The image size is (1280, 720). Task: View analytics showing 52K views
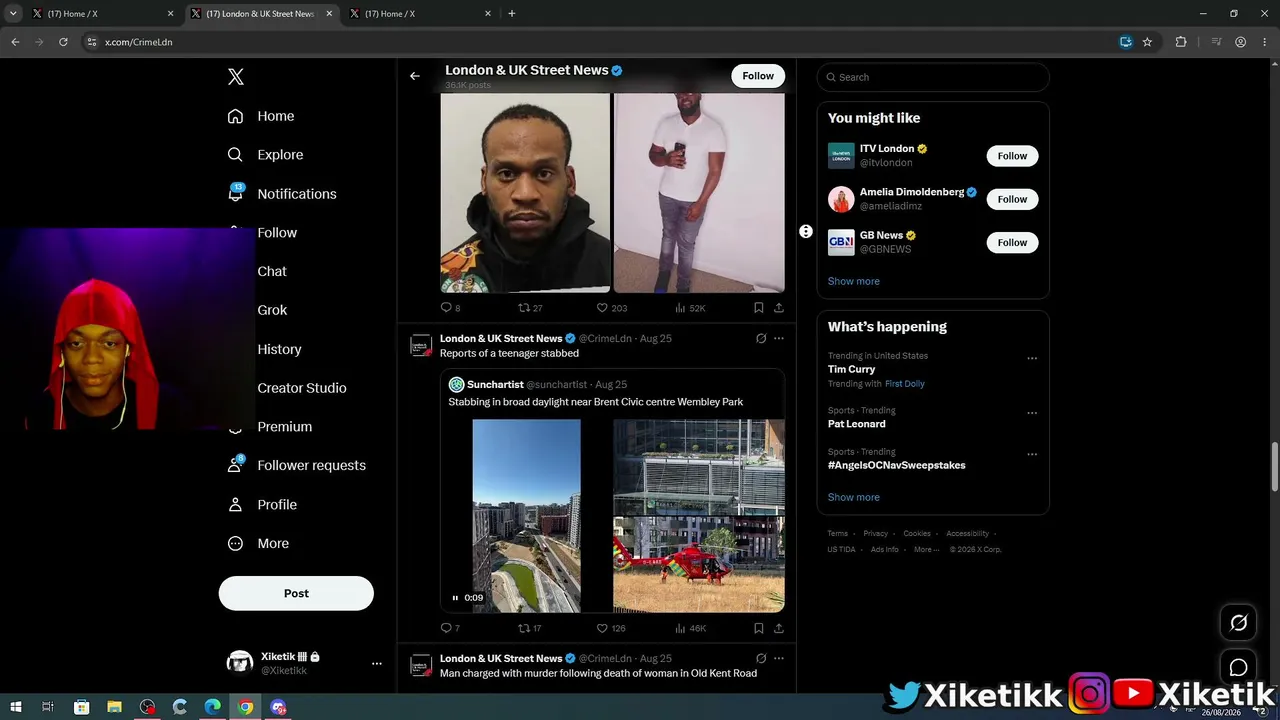click(x=680, y=308)
